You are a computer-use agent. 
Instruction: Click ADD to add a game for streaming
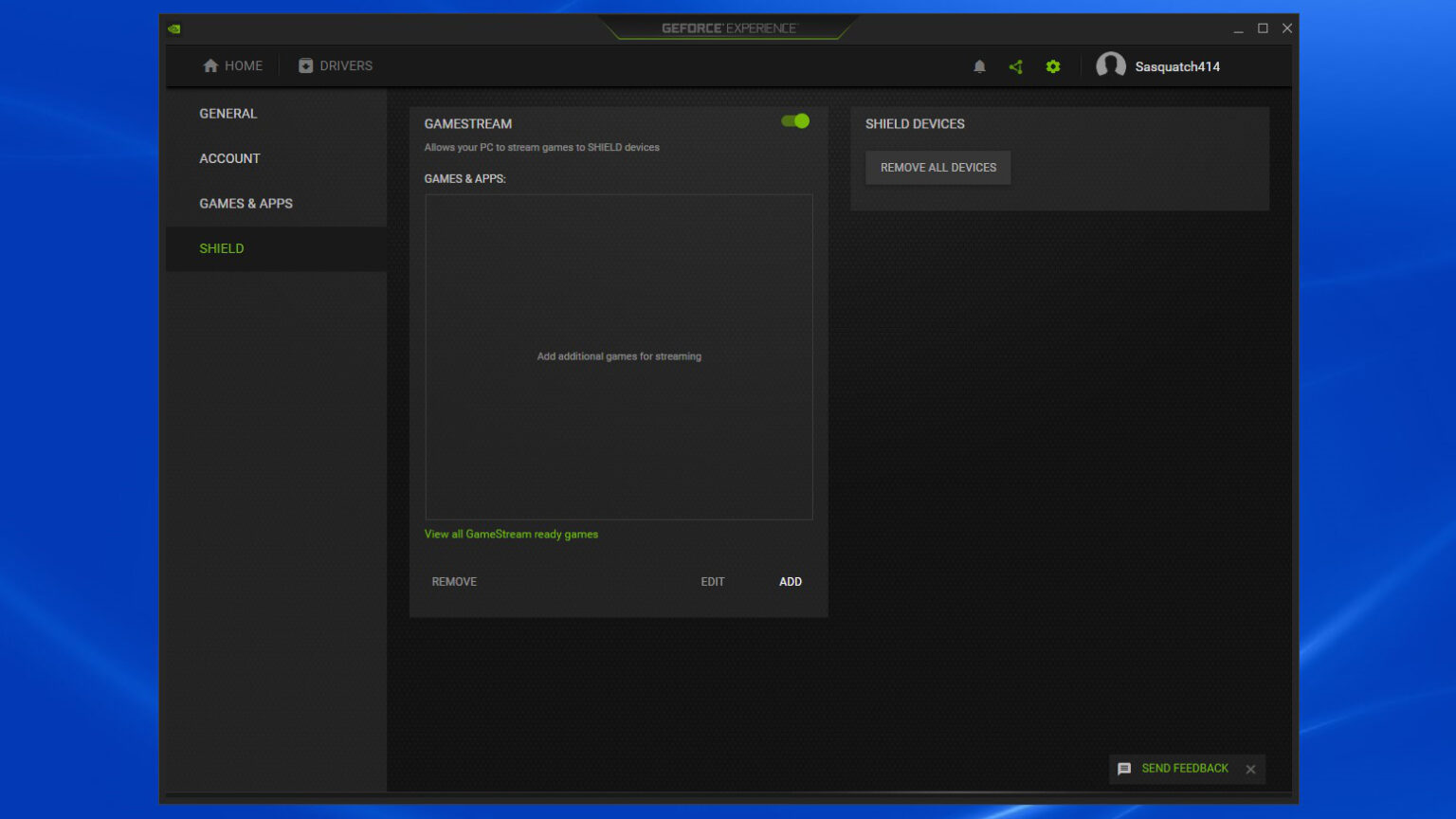790,581
